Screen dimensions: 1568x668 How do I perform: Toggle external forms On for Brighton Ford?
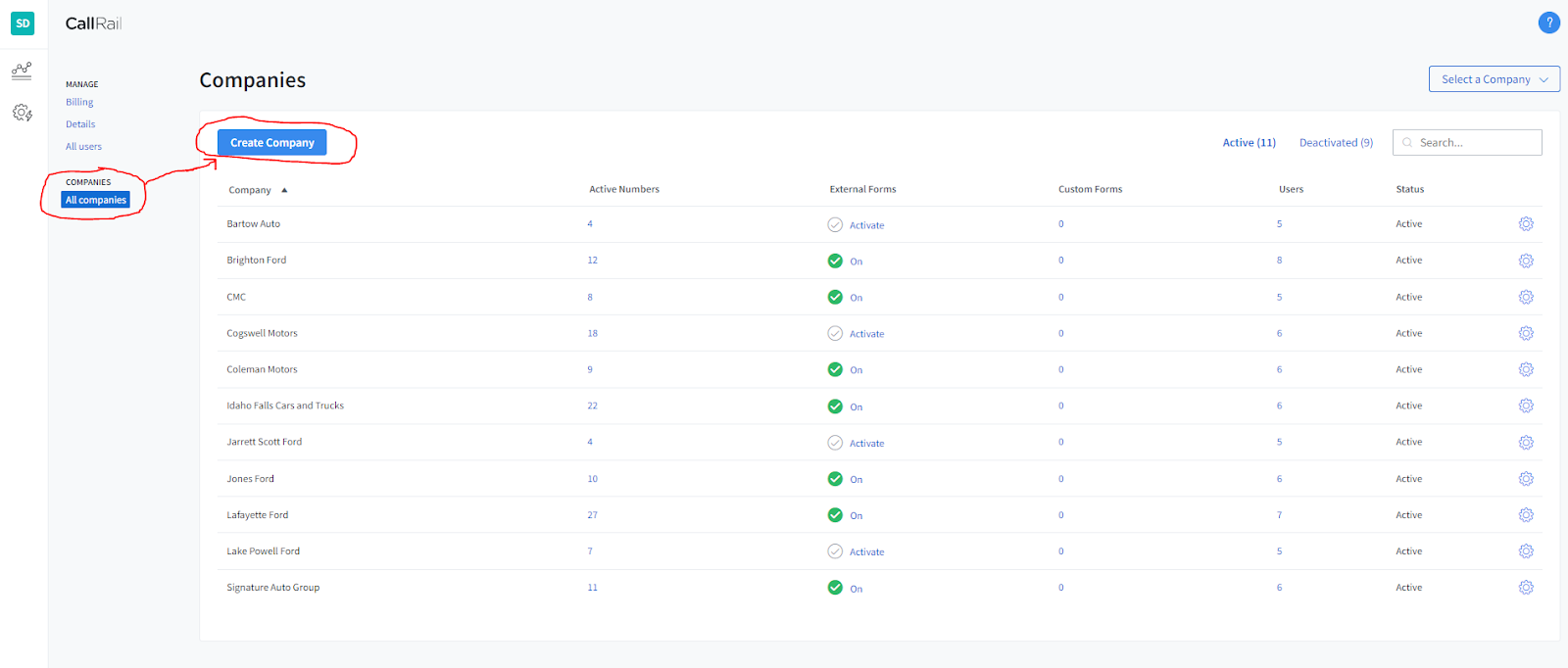click(845, 261)
